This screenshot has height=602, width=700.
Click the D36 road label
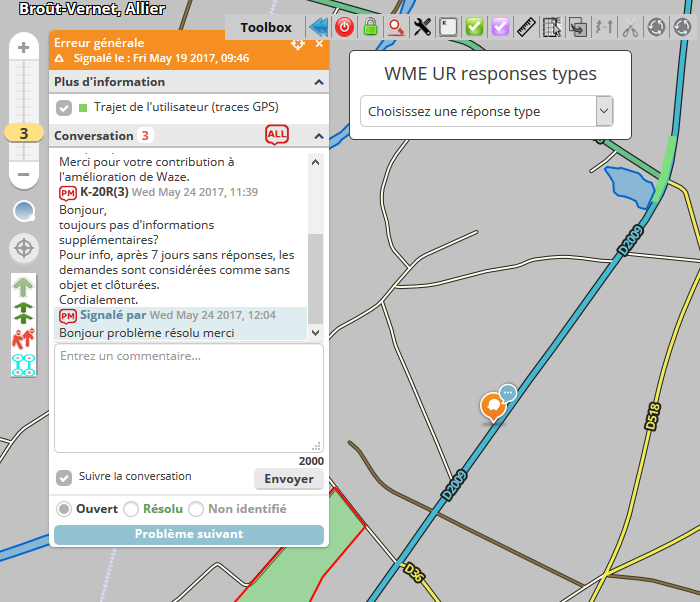[x=413, y=573]
